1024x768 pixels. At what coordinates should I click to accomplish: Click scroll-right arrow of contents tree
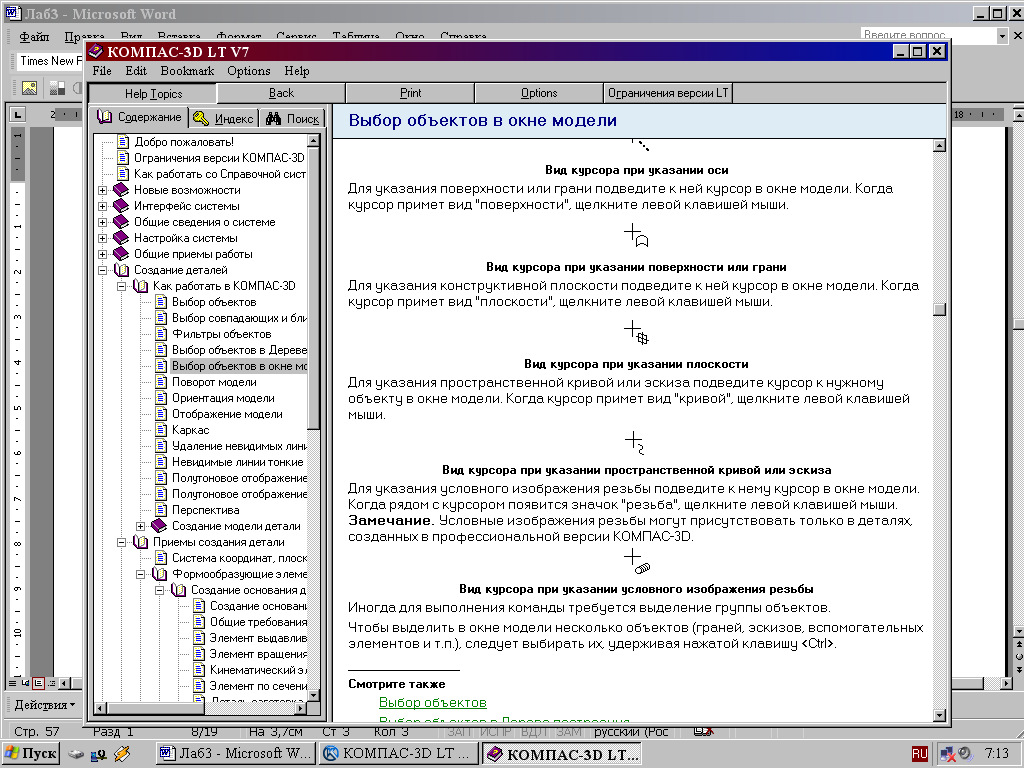(x=300, y=708)
